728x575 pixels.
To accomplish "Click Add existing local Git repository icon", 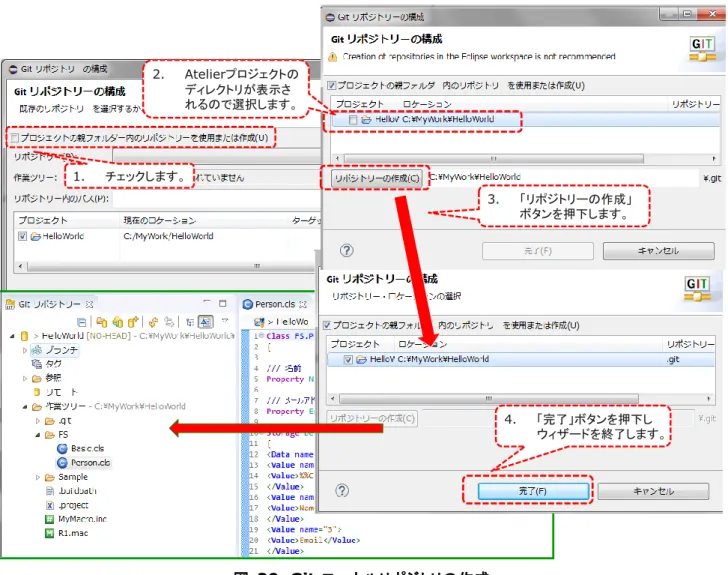I will pos(102,322).
